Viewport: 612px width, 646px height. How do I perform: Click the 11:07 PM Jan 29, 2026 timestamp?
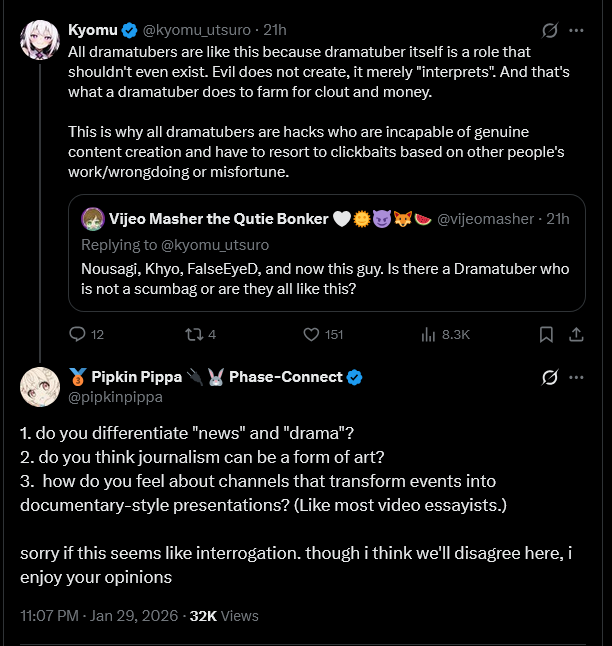100,615
